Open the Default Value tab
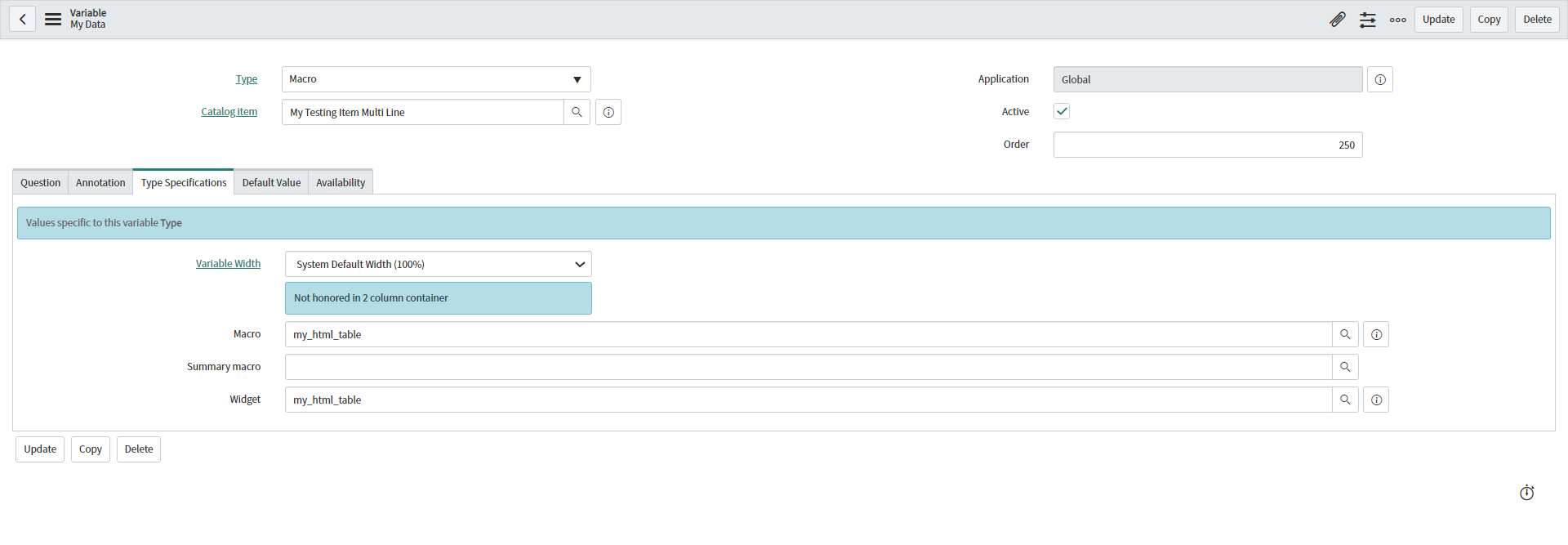Image resolution: width=1568 pixels, height=545 pixels. coord(271,182)
